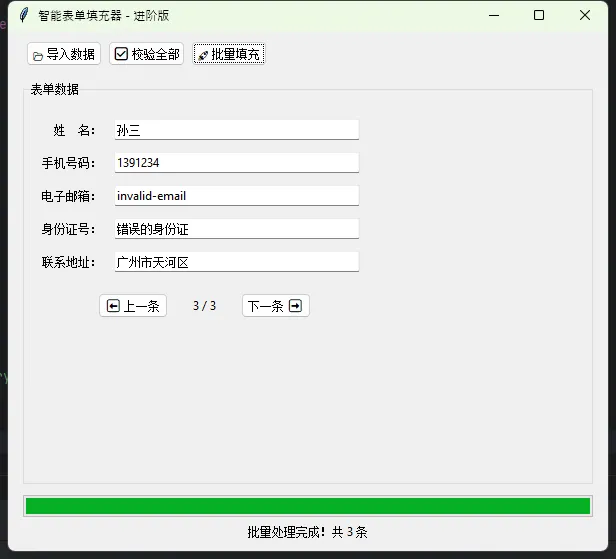Image resolution: width=616 pixels, height=559 pixels.
Task: Click the 手机号码 field label
Action: click(68, 163)
